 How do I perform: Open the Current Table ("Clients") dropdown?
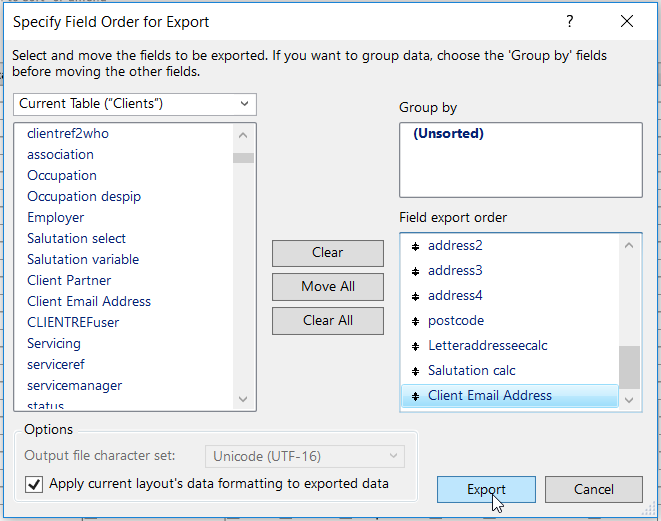[x=135, y=104]
